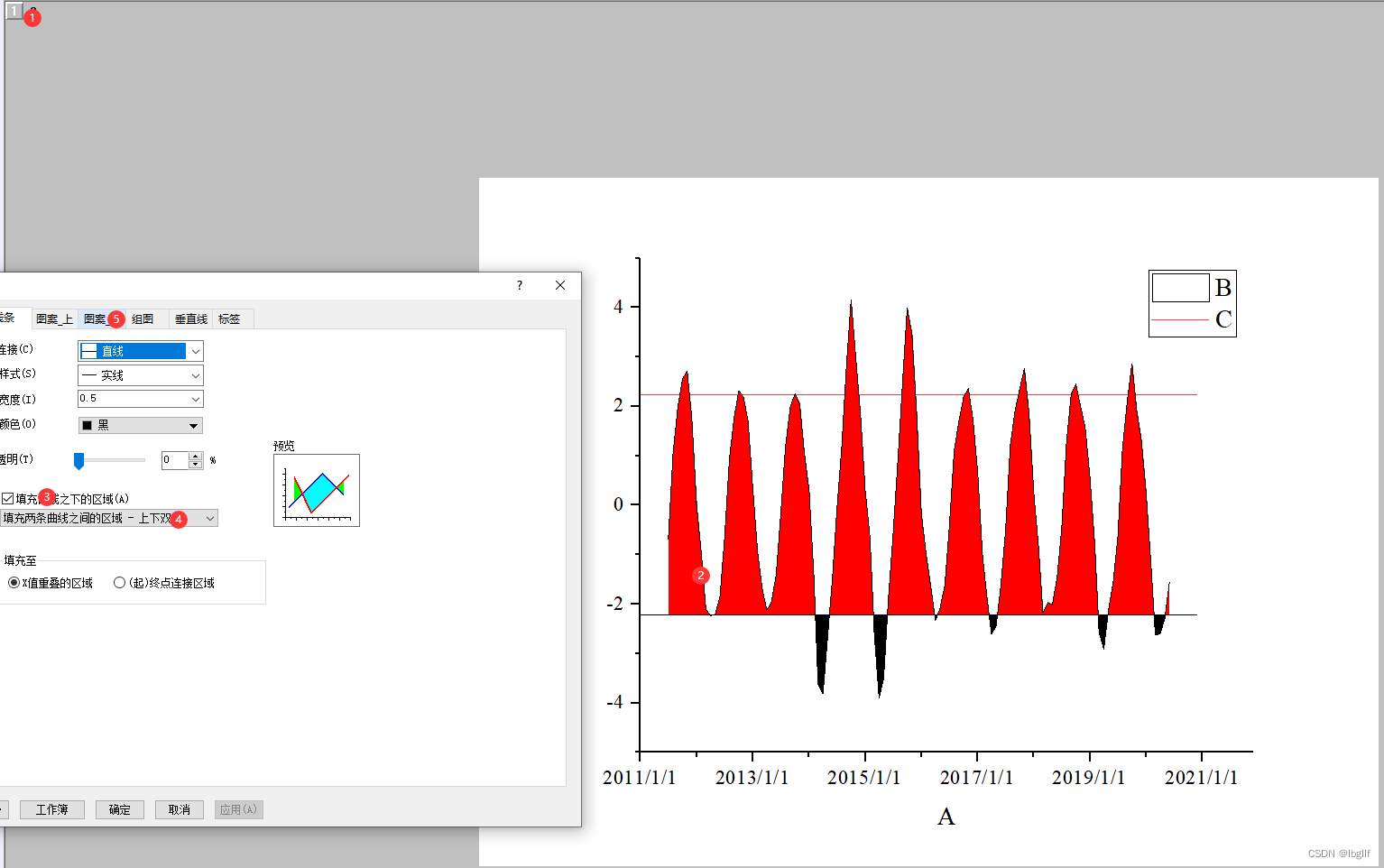Click the layer 1 icon at top left
Viewport: 1384px width, 868px height.
point(14,11)
